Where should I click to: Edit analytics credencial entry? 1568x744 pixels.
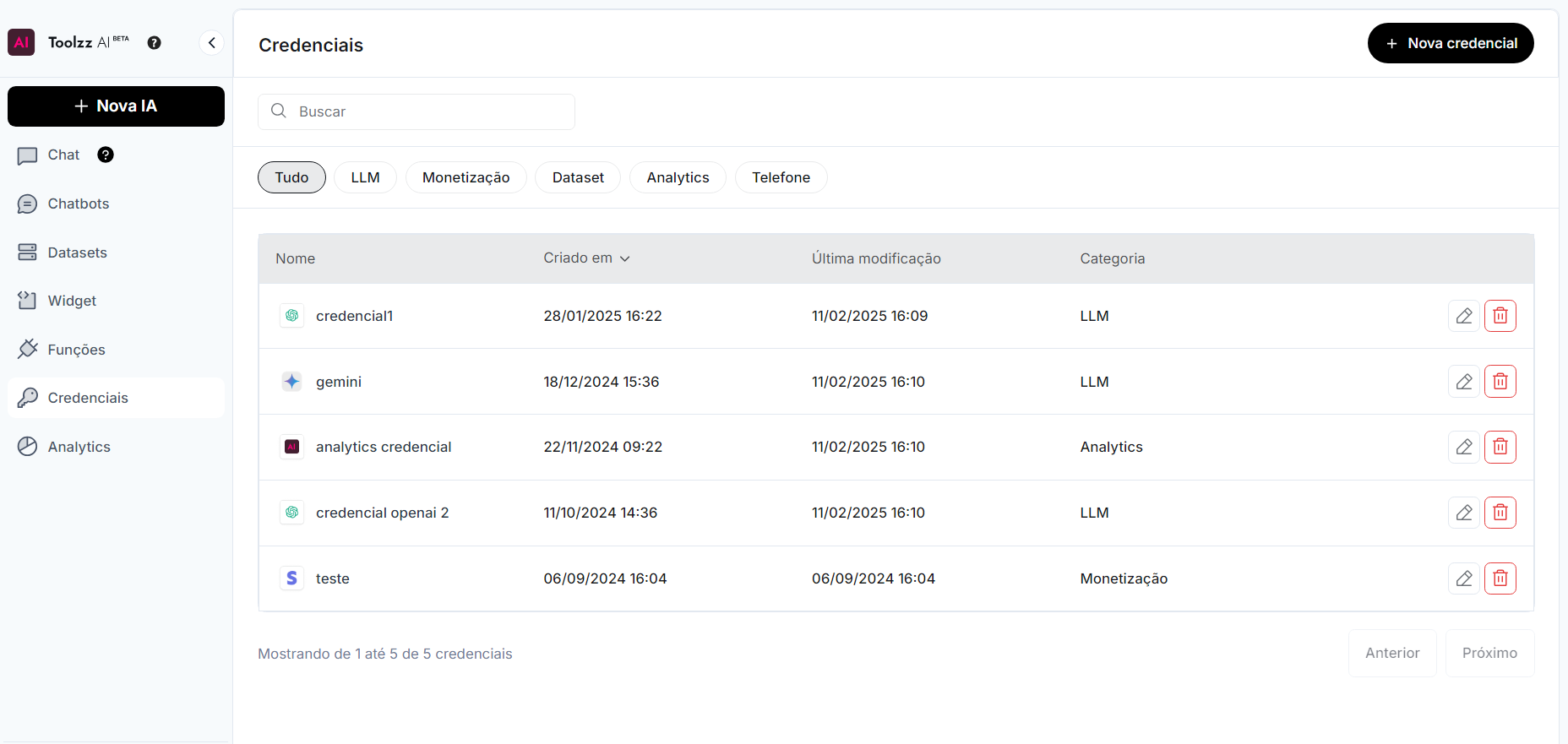tap(1464, 447)
